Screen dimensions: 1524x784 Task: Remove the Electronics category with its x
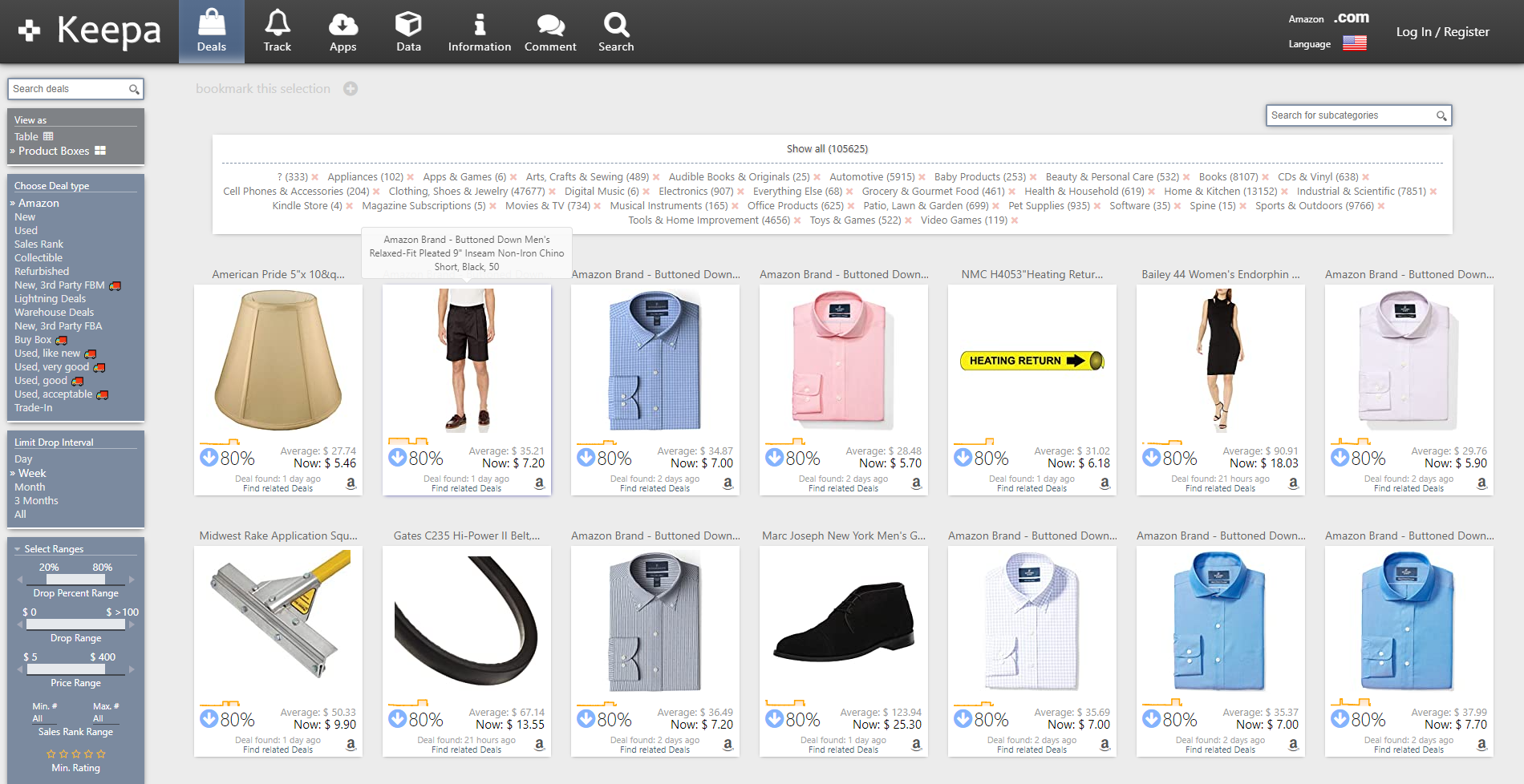[x=740, y=192]
